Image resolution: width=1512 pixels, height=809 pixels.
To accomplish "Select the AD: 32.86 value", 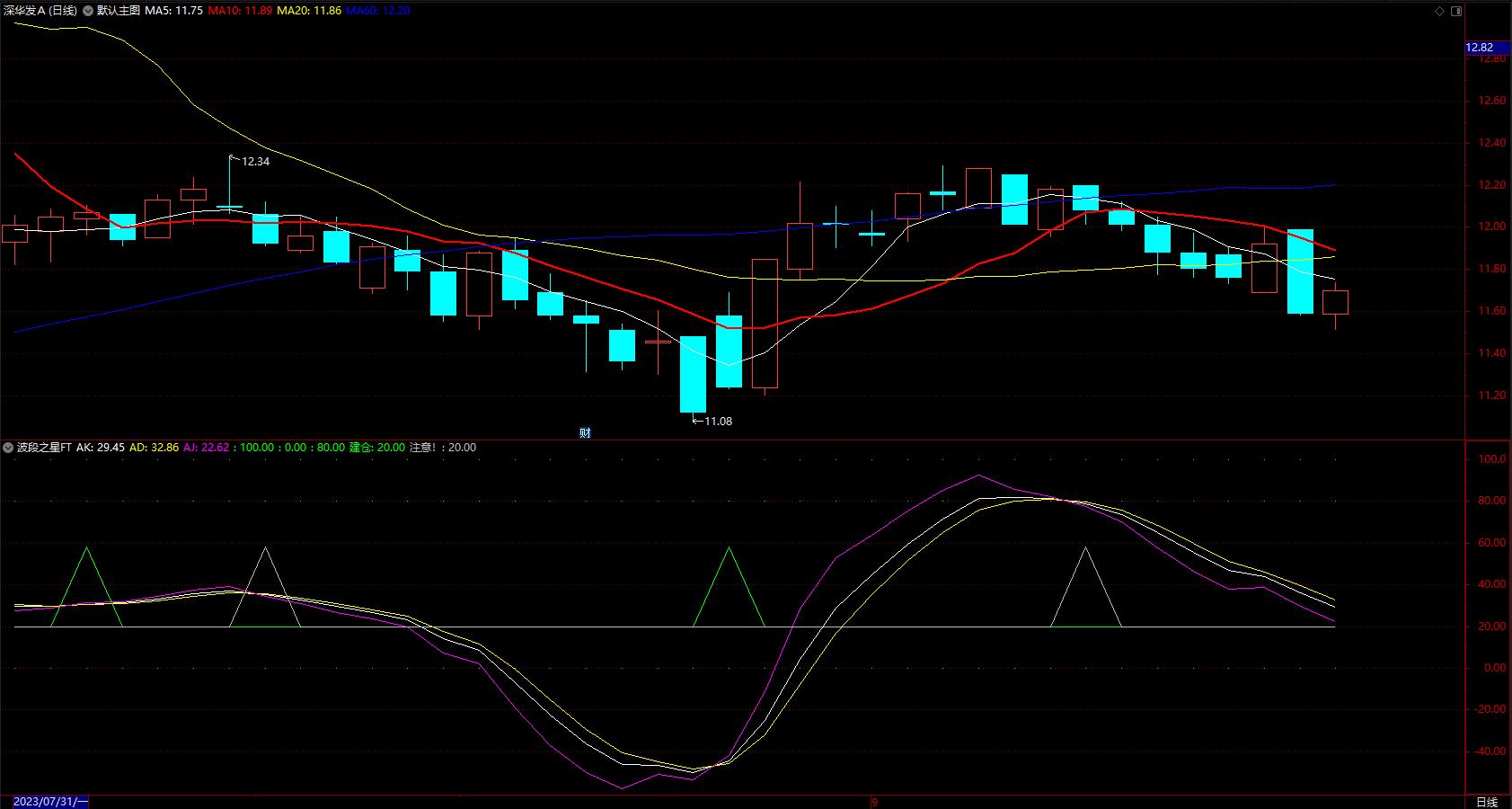I will coord(155,448).
